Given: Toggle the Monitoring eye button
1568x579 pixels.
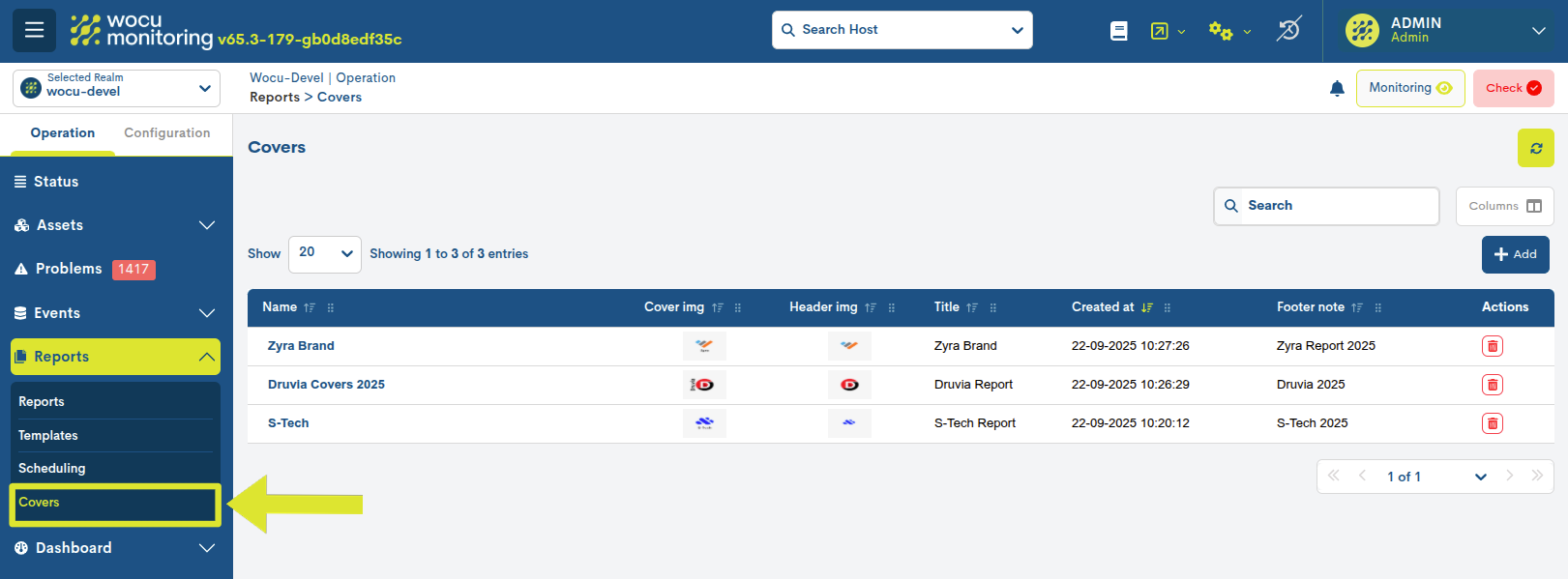Looking at the screenshot, I should tap(1409, 88).
